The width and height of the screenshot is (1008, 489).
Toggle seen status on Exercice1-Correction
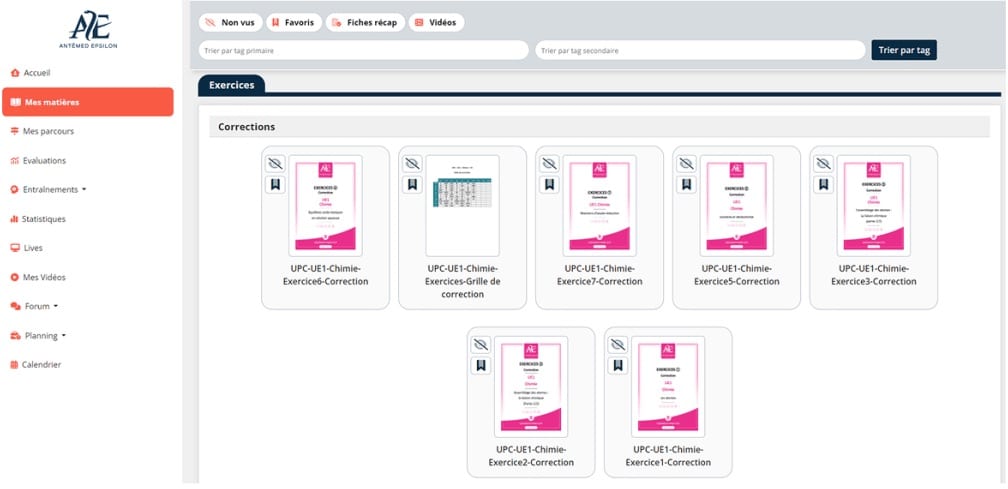(x=618, y=344)
